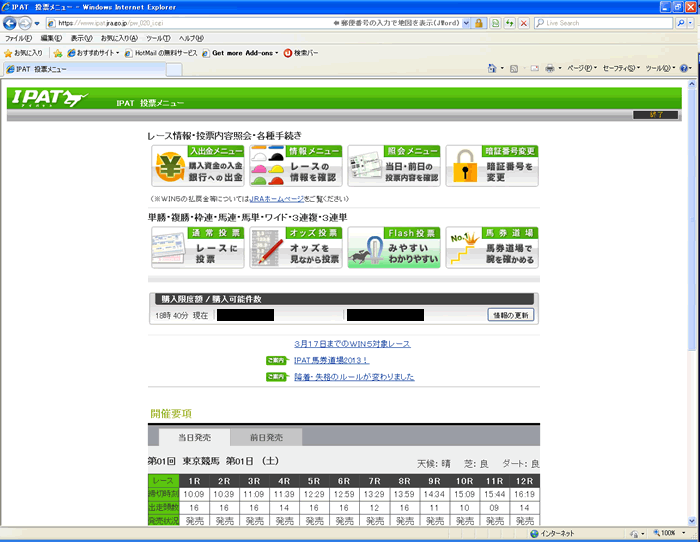Viewport: 700px width, 542px height.
Task: Open the recent pages dropdown arrow
Action: [37, 23]
